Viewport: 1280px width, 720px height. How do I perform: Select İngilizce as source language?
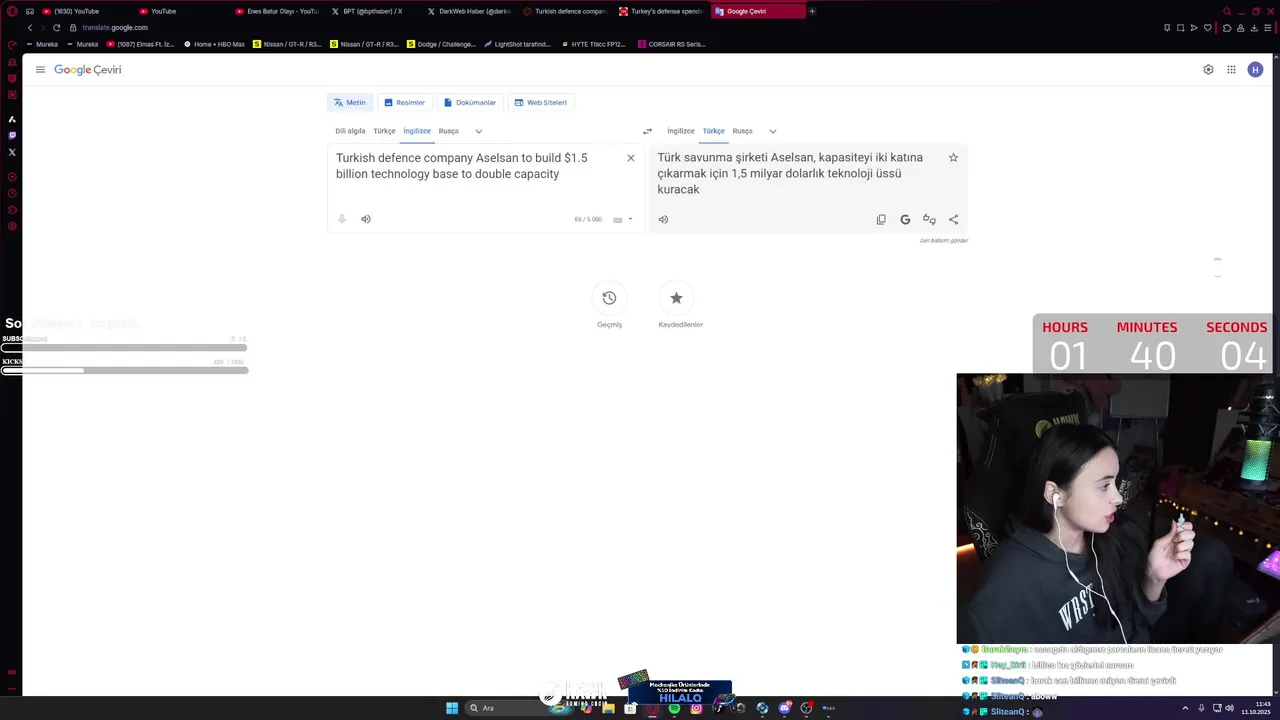coord(417,131)
